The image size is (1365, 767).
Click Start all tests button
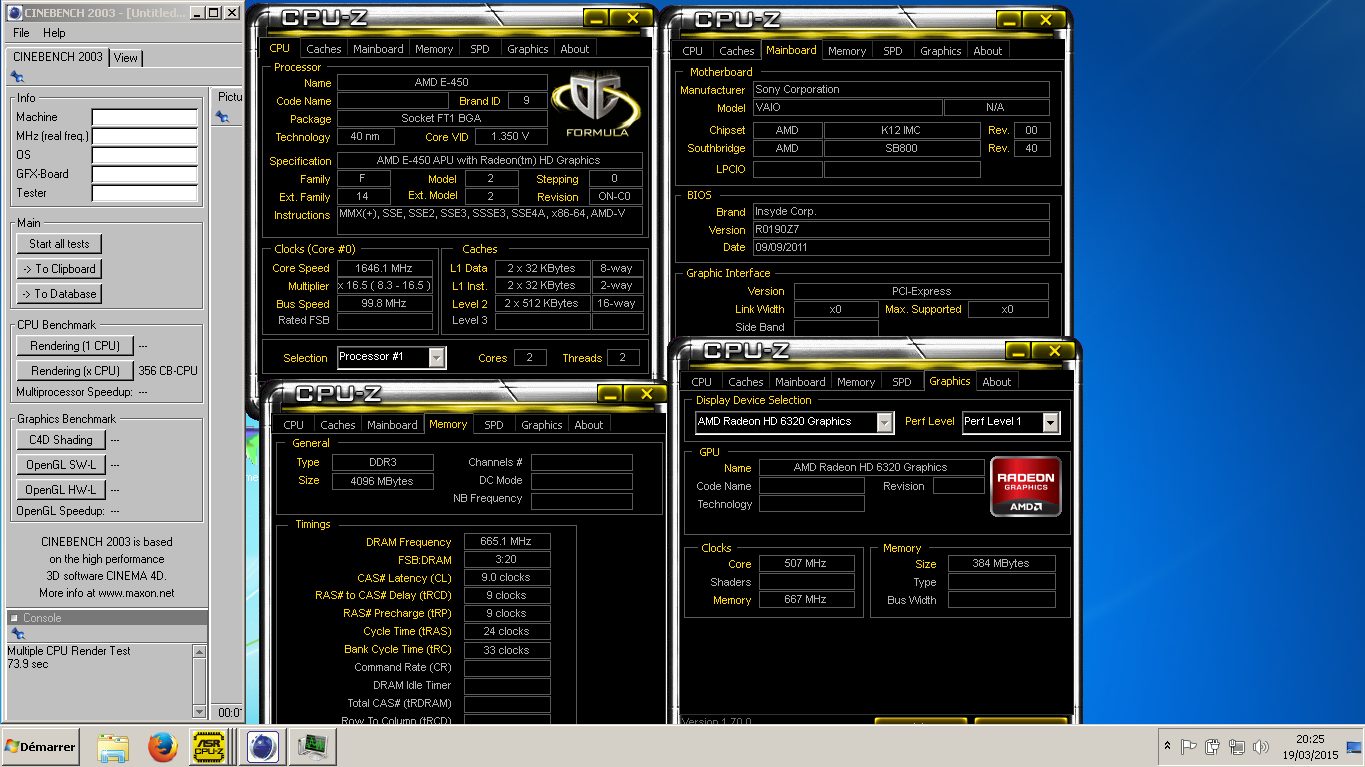tap(59, 244)
